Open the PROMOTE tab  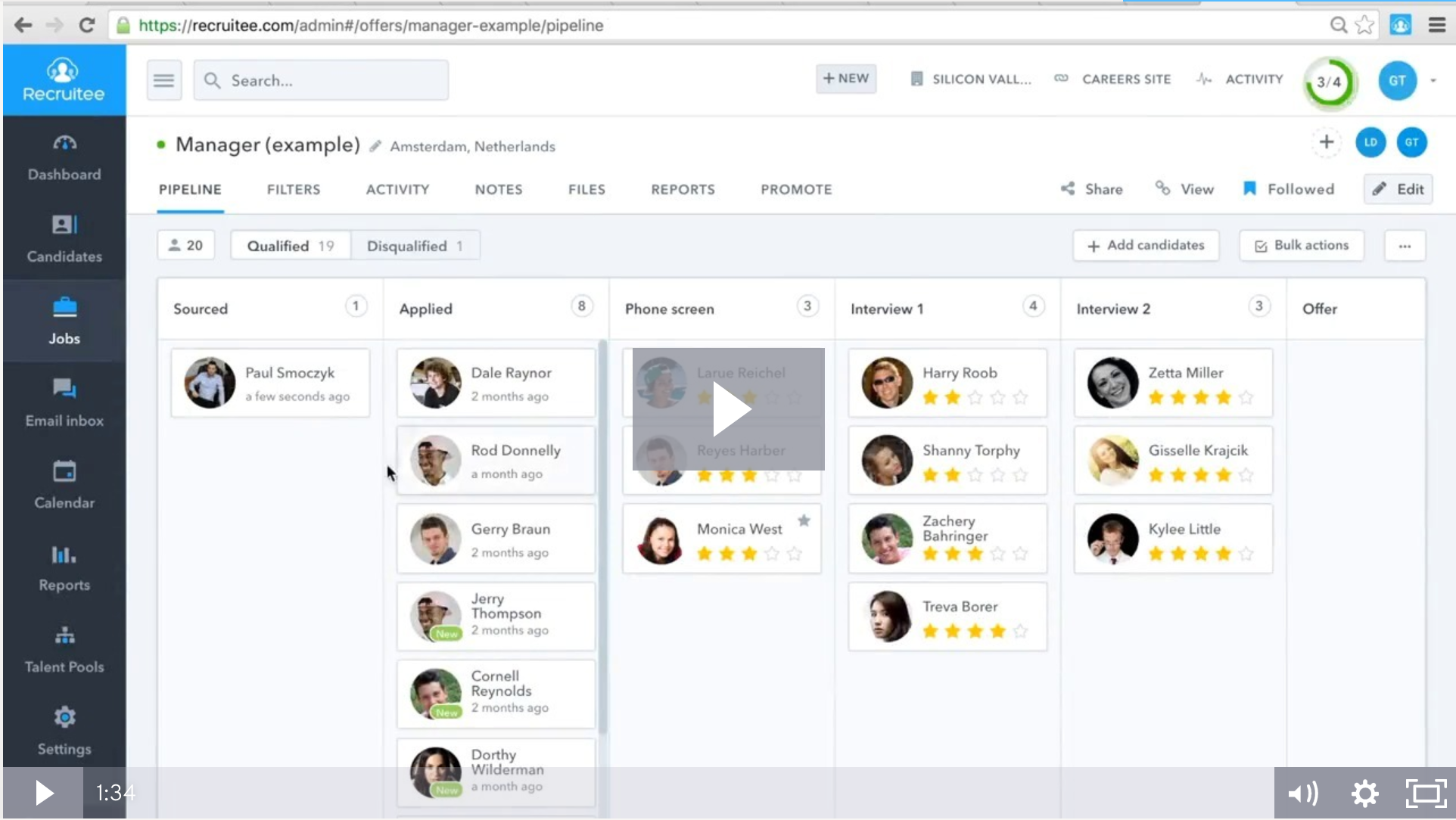[796, 189]
